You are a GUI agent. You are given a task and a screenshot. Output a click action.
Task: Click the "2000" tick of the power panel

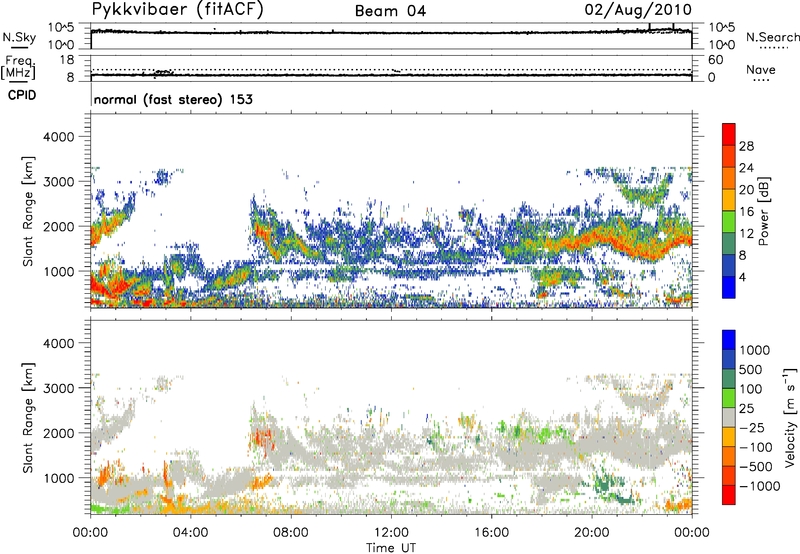58,226
